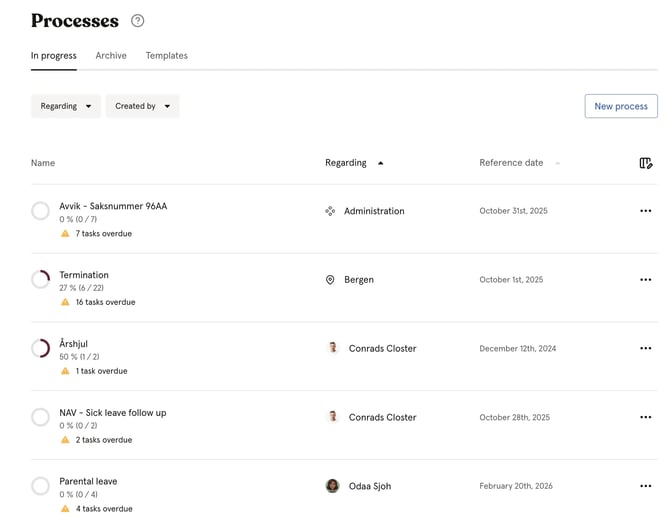Screen dimensions: 670x522
Task: Click the warning icon beside 16 tasks overdue
Action: pyautogui.click(x=65, y=302)
